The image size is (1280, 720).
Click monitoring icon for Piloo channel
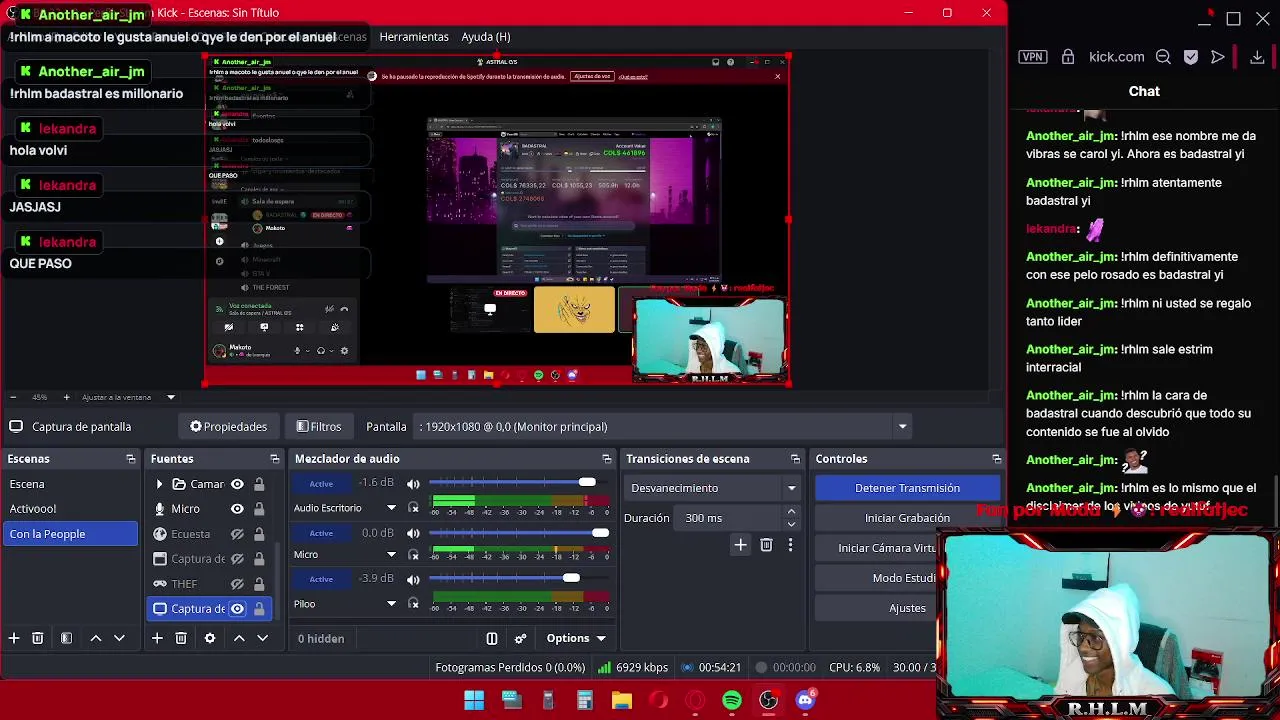[x=413, y=604]
